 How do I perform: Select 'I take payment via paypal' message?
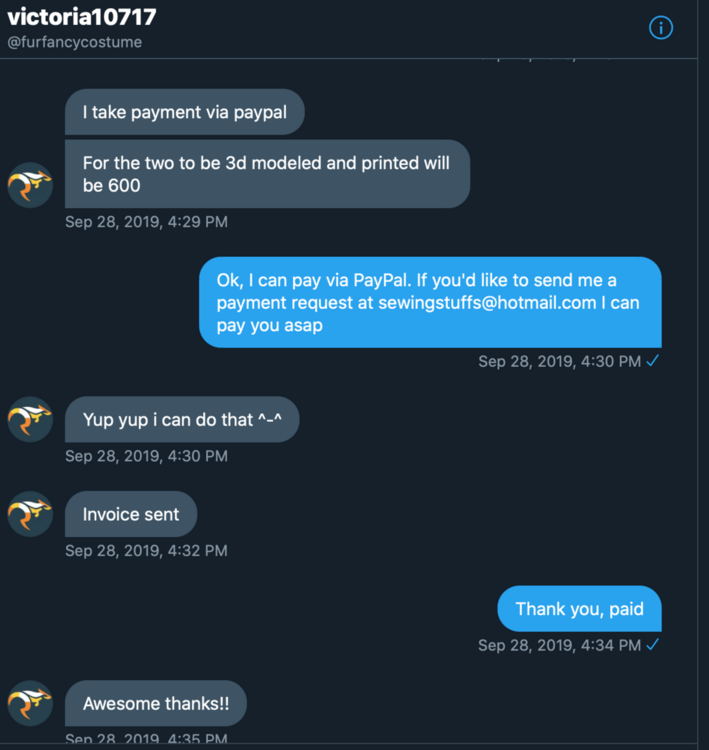pyautogui.click(x=185, y=112)
